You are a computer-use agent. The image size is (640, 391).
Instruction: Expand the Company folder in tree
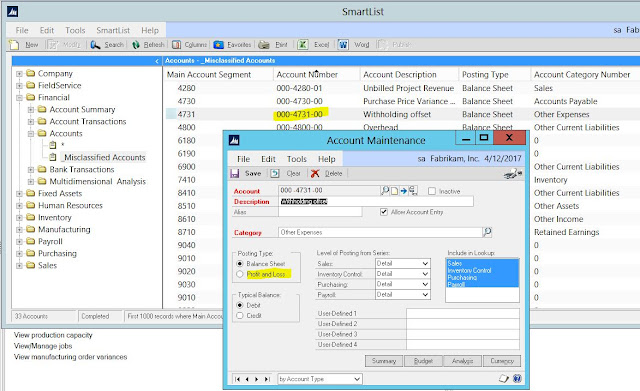tap(19, 74)
